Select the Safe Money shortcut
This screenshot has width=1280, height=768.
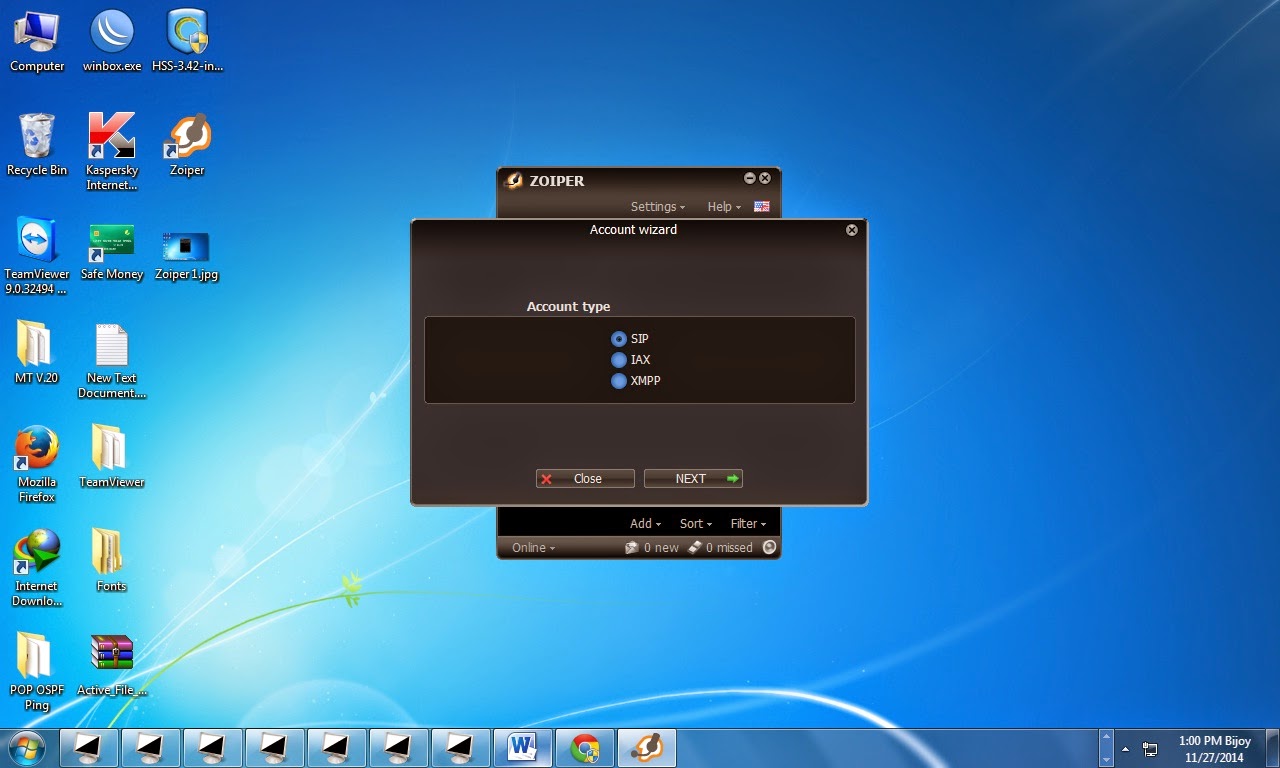tap(112, 250)
